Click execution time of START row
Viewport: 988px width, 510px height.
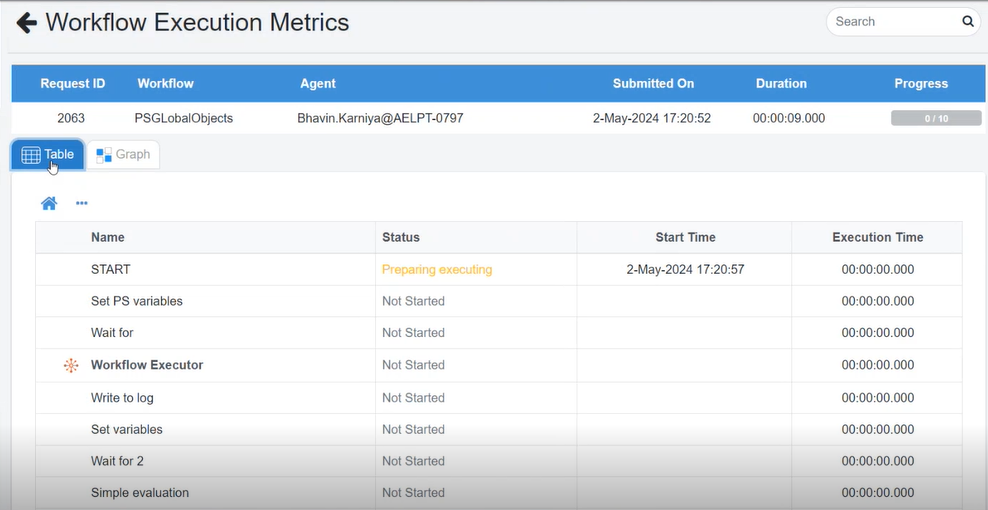coord(878,269)
